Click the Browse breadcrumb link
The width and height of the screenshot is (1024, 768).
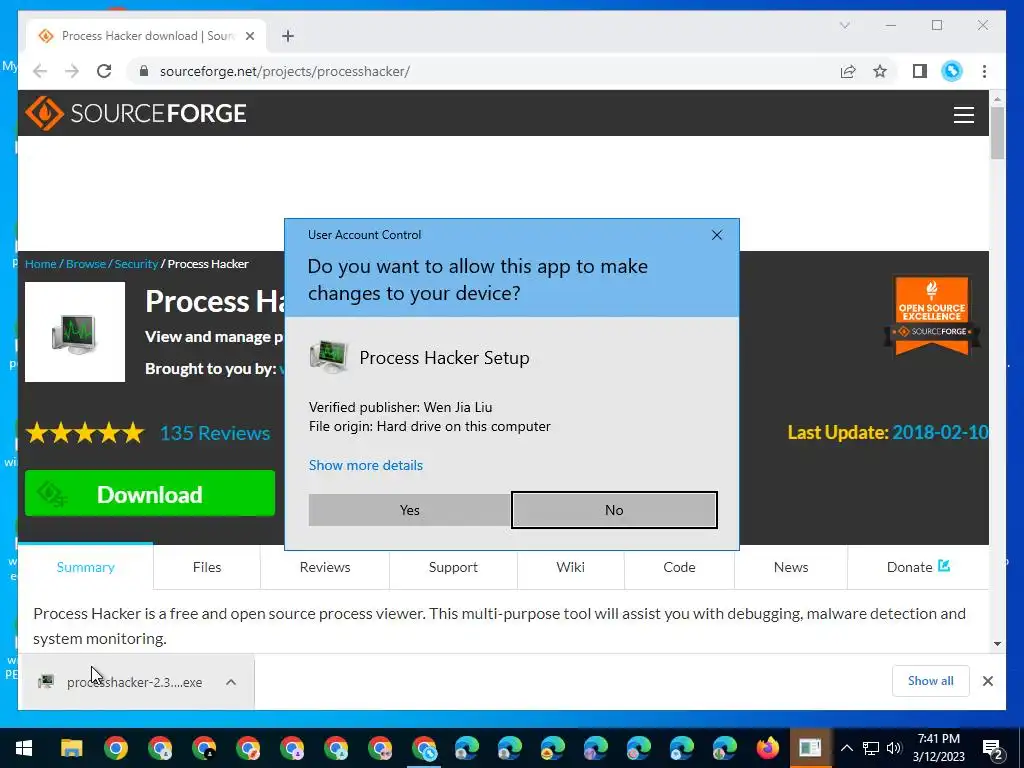click(x=86, y=264)
